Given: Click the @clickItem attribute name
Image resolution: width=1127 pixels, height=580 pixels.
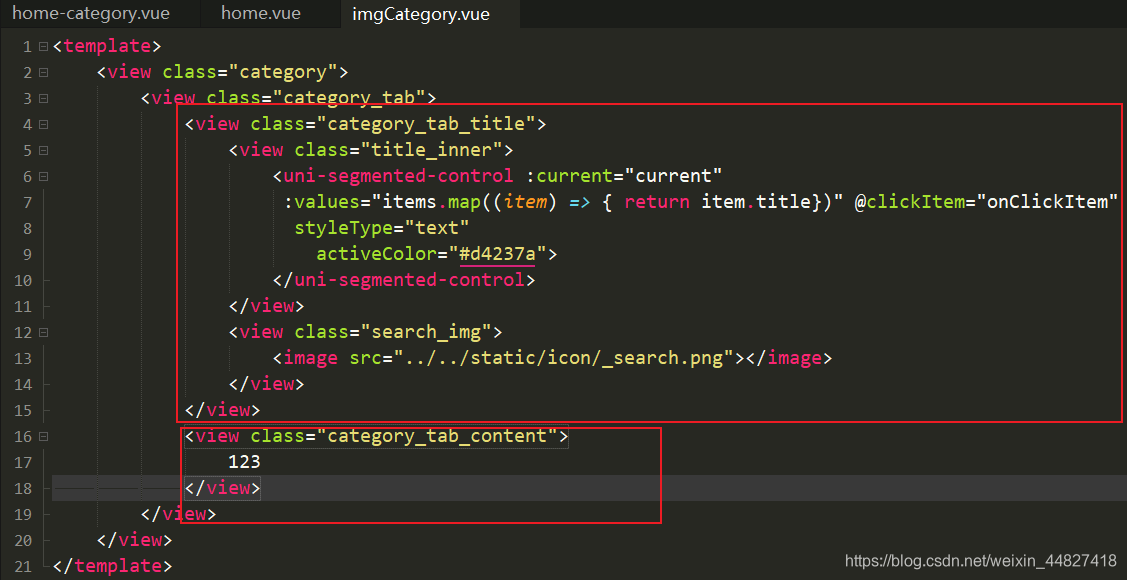Looking at the screenshot, I should coord(909,202).
